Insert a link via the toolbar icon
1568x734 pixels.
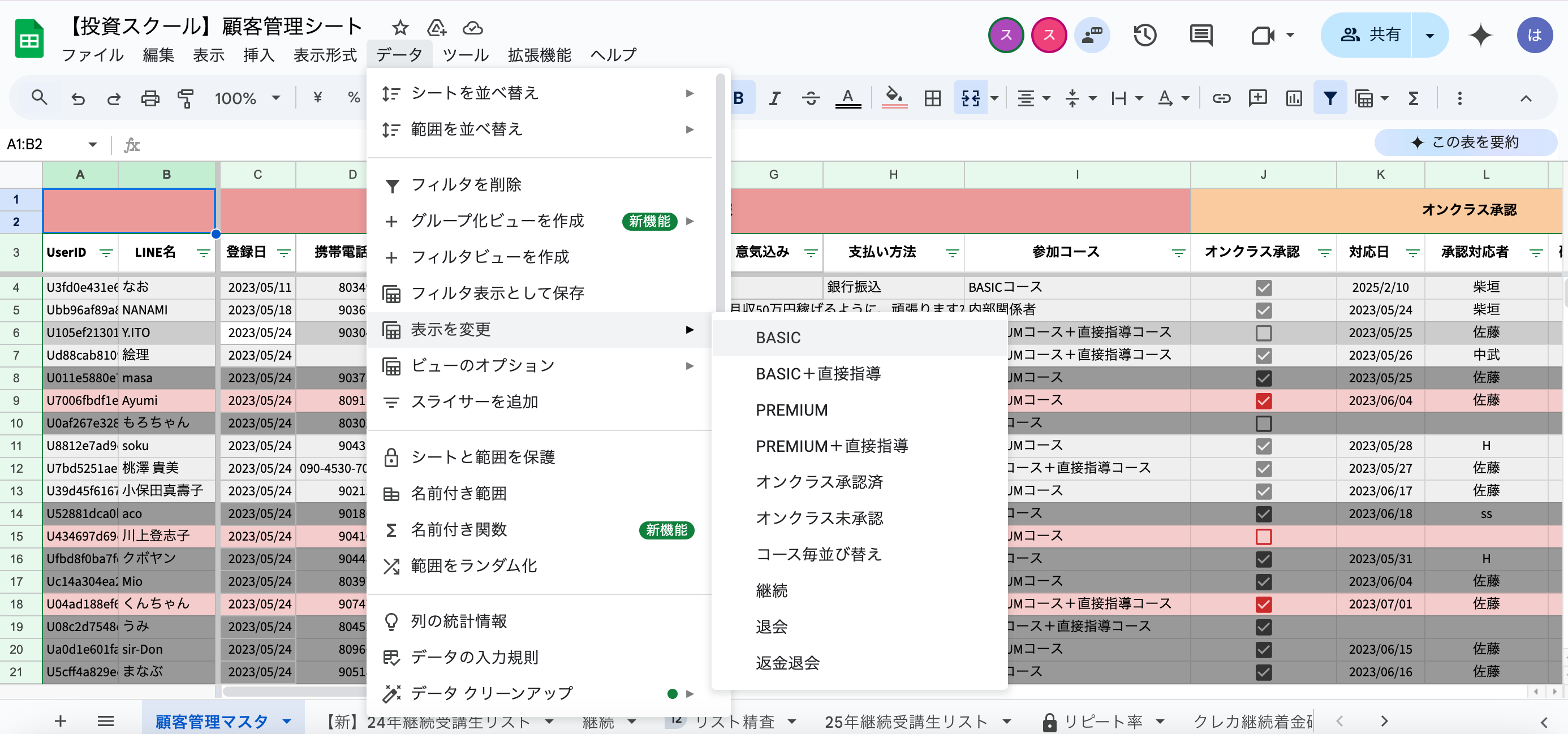pyautogui.click(x=1221, y=97)
